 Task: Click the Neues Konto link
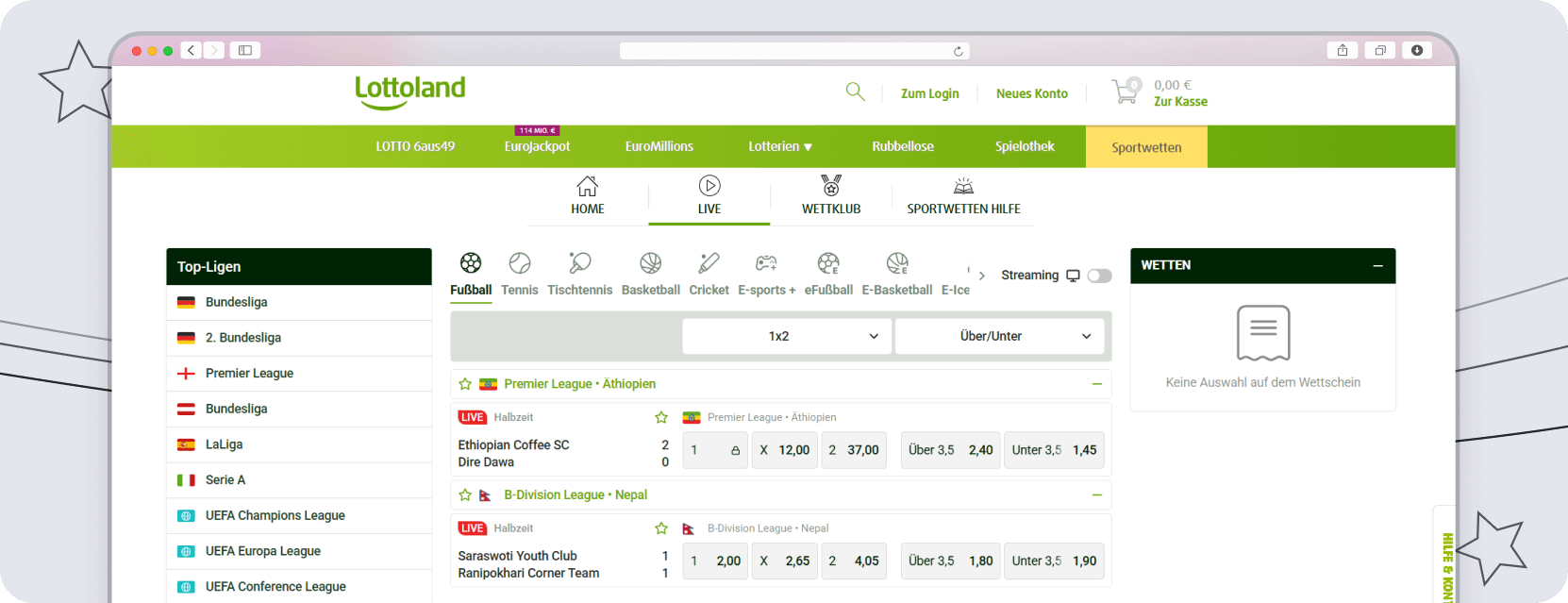(x=1032, y=93)
